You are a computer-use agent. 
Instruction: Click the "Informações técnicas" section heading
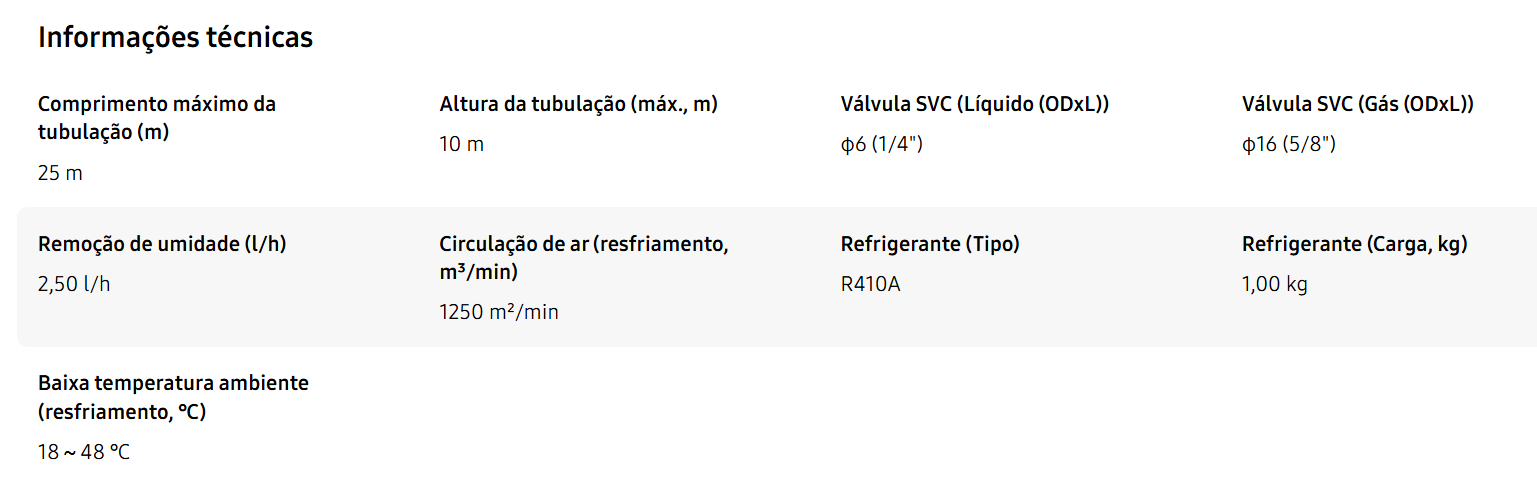tap(175, 38)
